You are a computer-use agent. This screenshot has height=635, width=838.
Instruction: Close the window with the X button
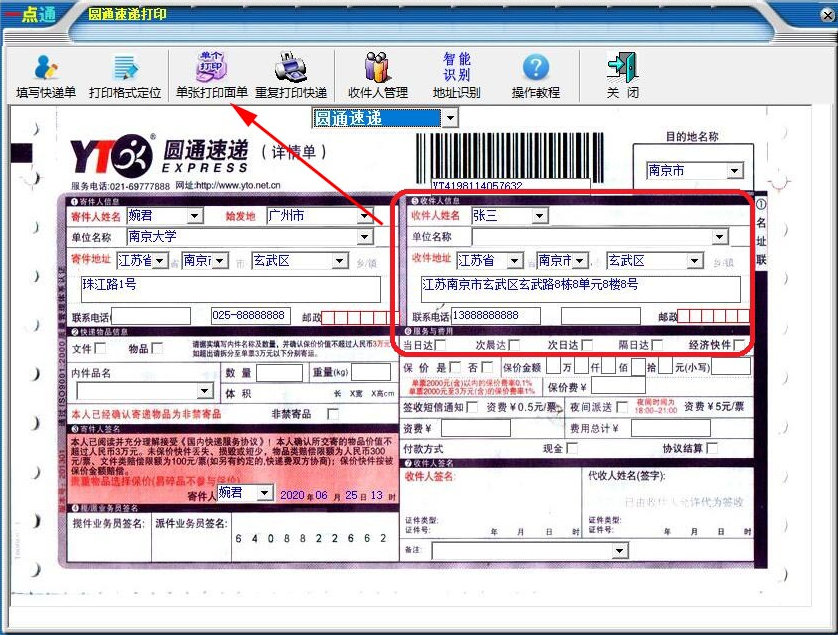coord(828,15)
